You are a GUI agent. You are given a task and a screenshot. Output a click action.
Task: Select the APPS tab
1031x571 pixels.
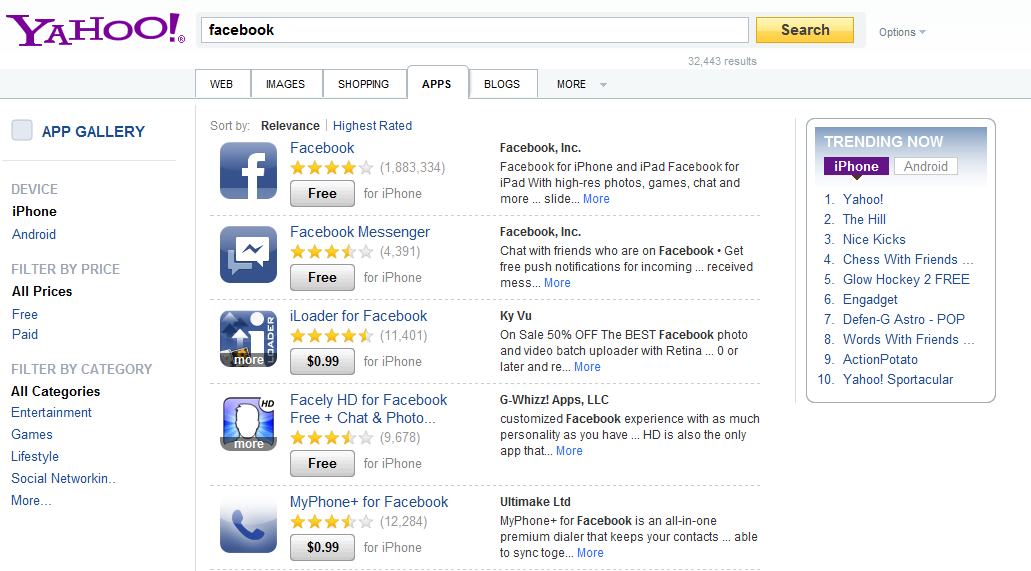(437, 84)
